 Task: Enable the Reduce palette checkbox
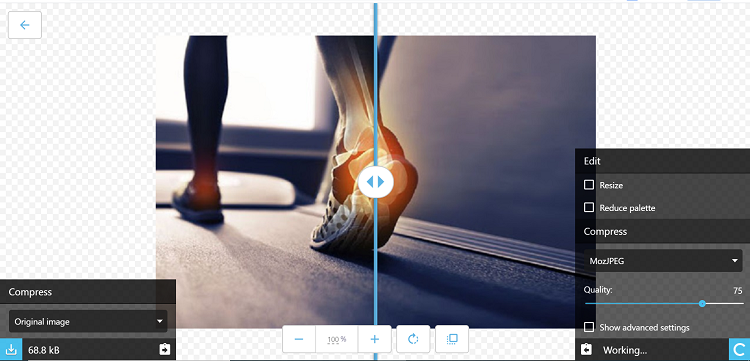pos(589,208)
